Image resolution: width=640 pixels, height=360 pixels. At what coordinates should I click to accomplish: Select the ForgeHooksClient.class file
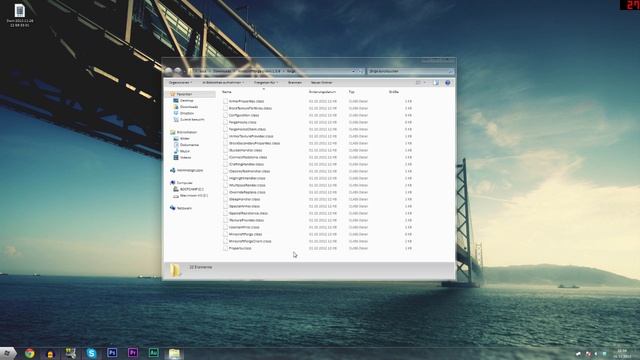[x=247, y=129]
